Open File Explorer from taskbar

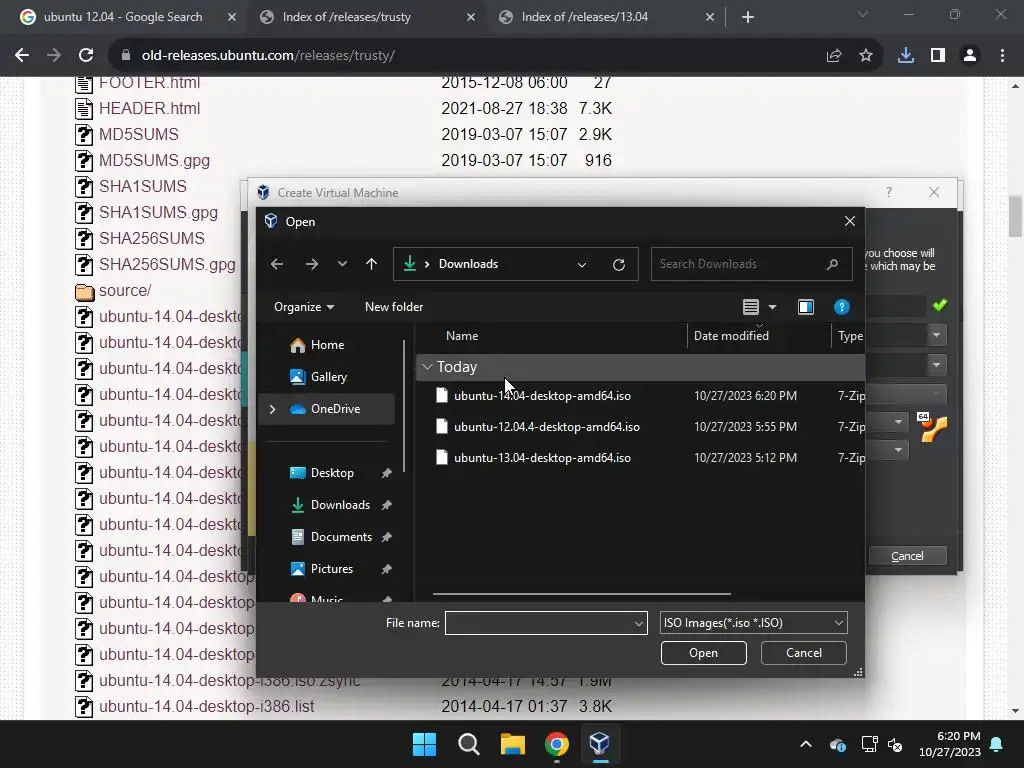click(x=513, y=744)
